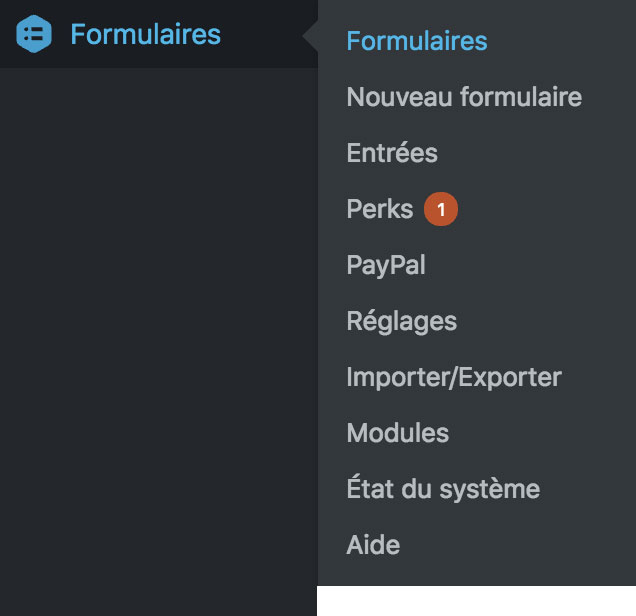Open the Modules add-ons page
636x616 pixels.
pyautogui.click(x=397, y=433)
